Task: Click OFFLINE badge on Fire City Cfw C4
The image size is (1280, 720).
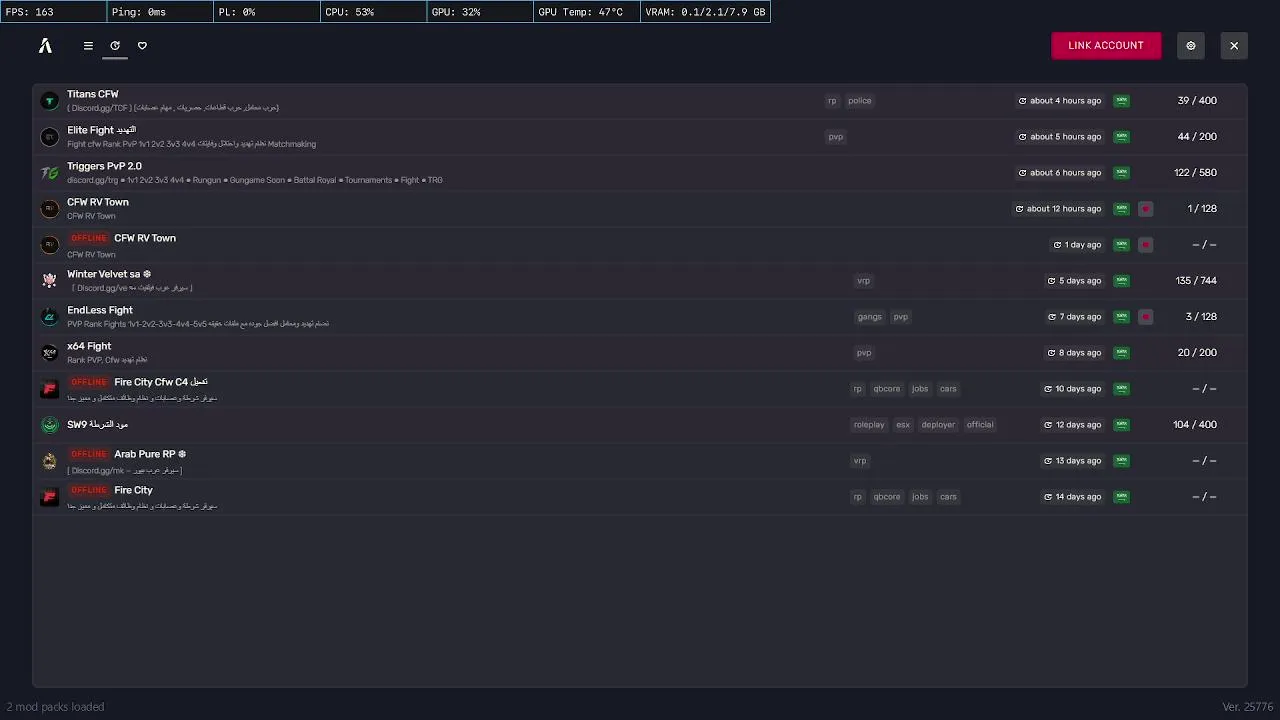Action: [89, 382]
